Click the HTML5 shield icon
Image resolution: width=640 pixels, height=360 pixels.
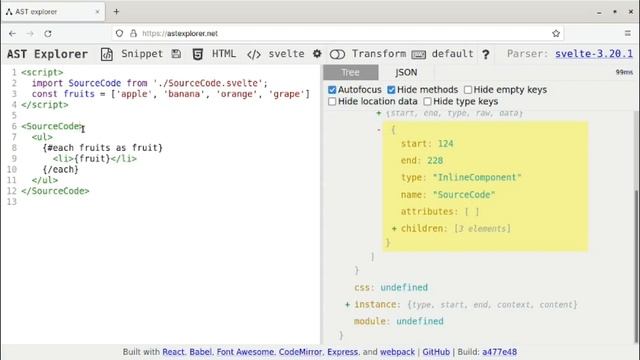coord(198,54)
